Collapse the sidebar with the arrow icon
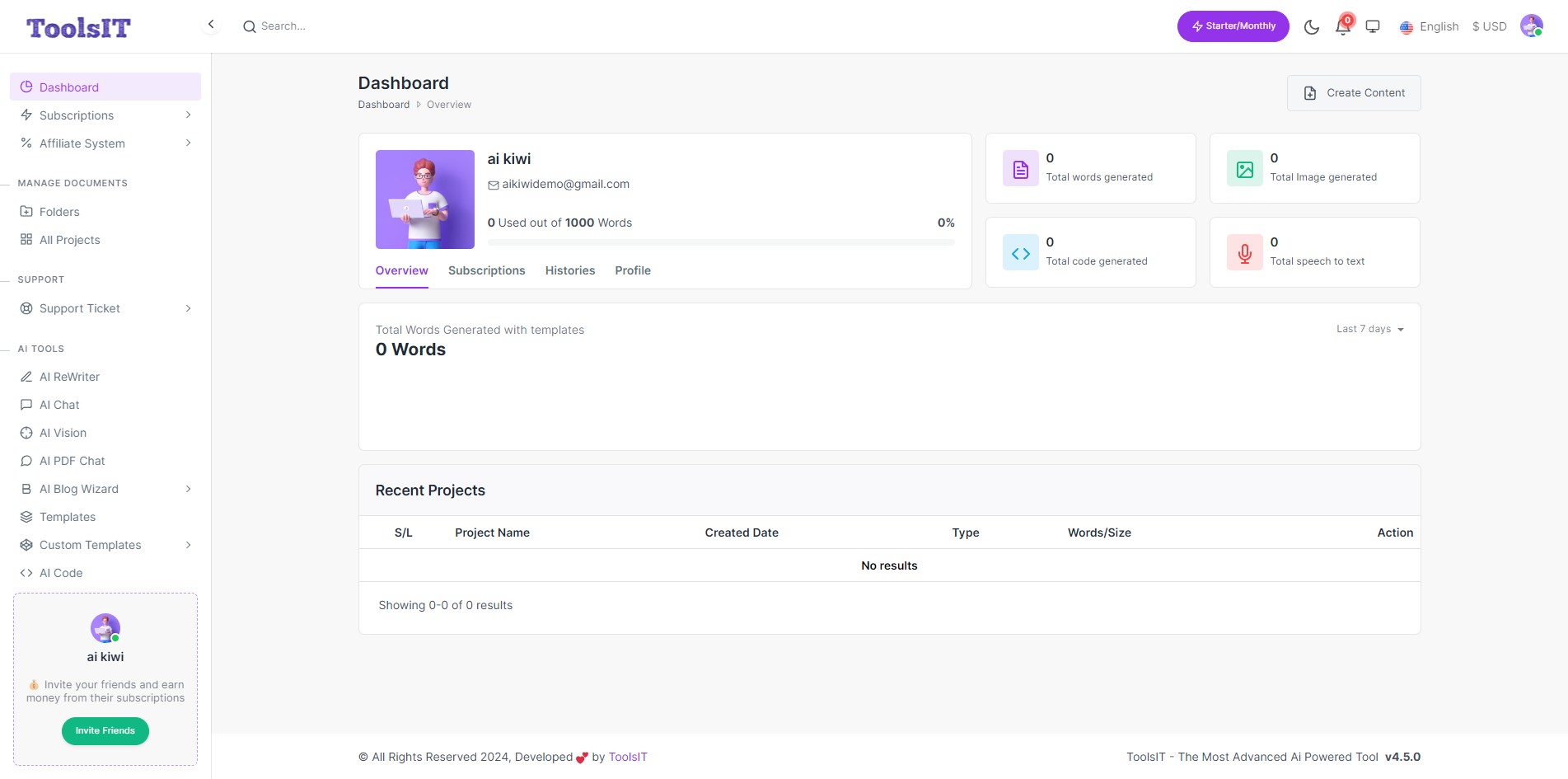The height and width of the screenshot is (779, 1568). [211, 25]
